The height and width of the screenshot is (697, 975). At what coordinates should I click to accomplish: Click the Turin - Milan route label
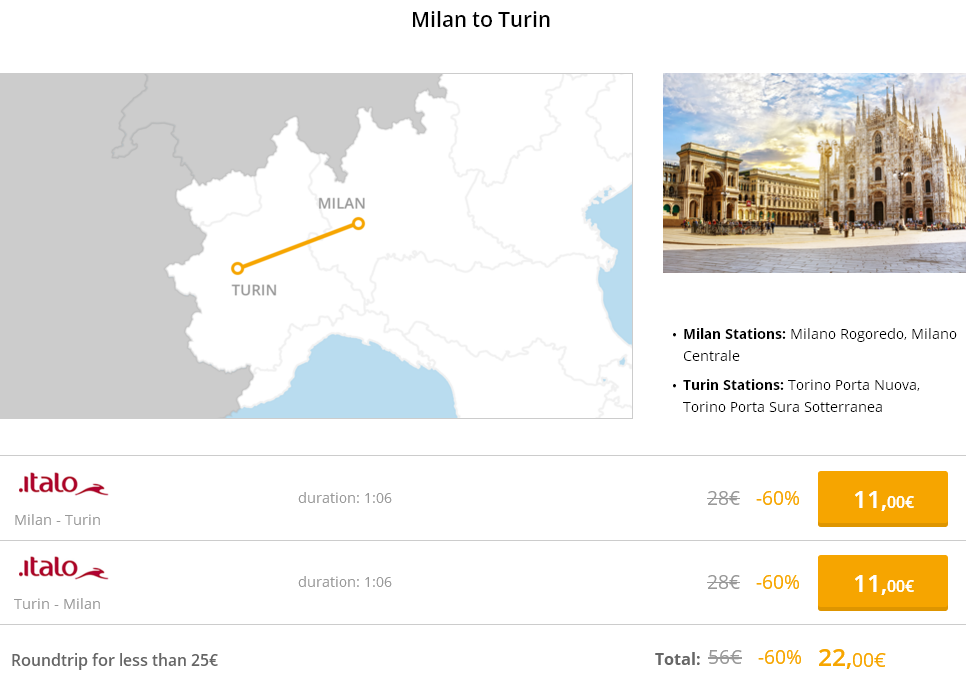[x=57, y=604]
